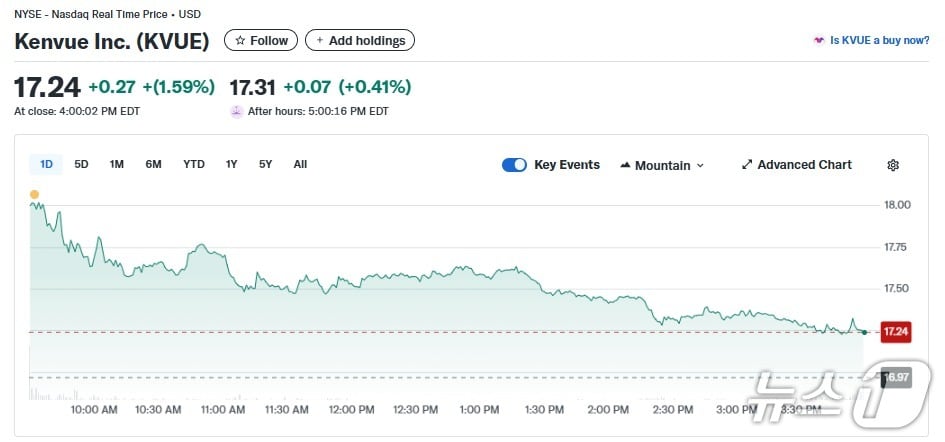
Task: Click the red 17.24 price label
Action: pos(895,332)
